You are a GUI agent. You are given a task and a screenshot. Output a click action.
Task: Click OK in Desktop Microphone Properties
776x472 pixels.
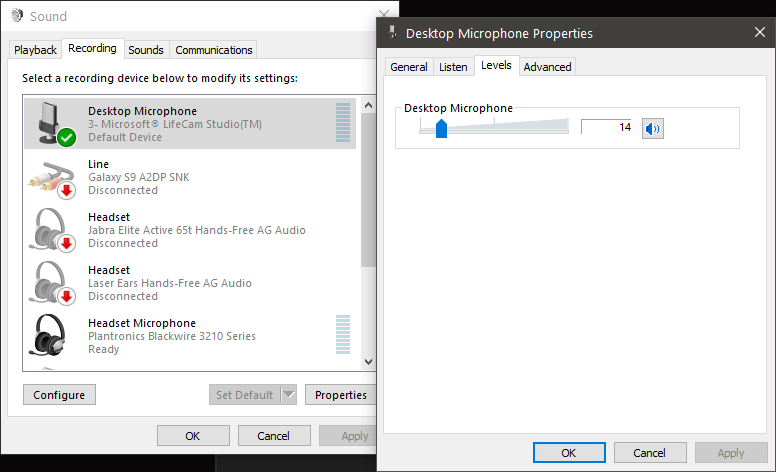(569, 453)
